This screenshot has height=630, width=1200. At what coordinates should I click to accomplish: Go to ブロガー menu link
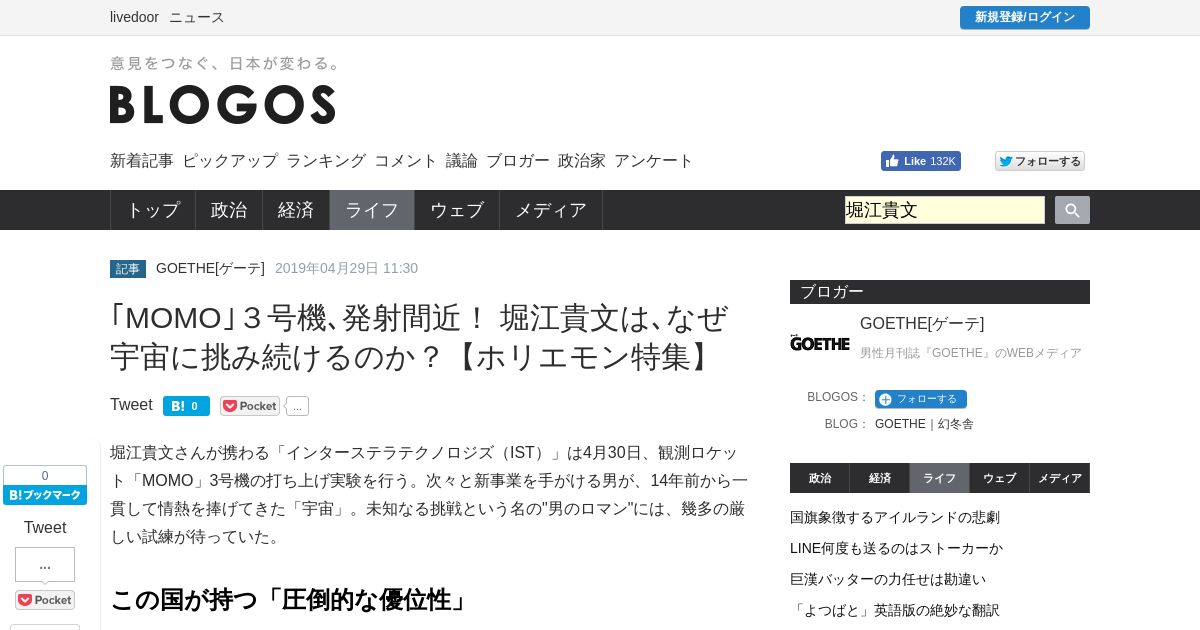pyautogui.click(x=518, y=161)
